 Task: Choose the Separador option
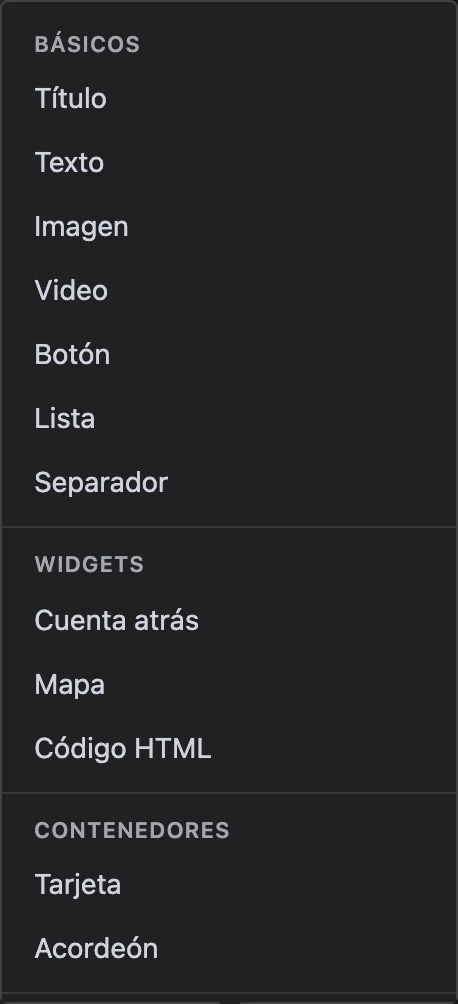coord(229,483)
